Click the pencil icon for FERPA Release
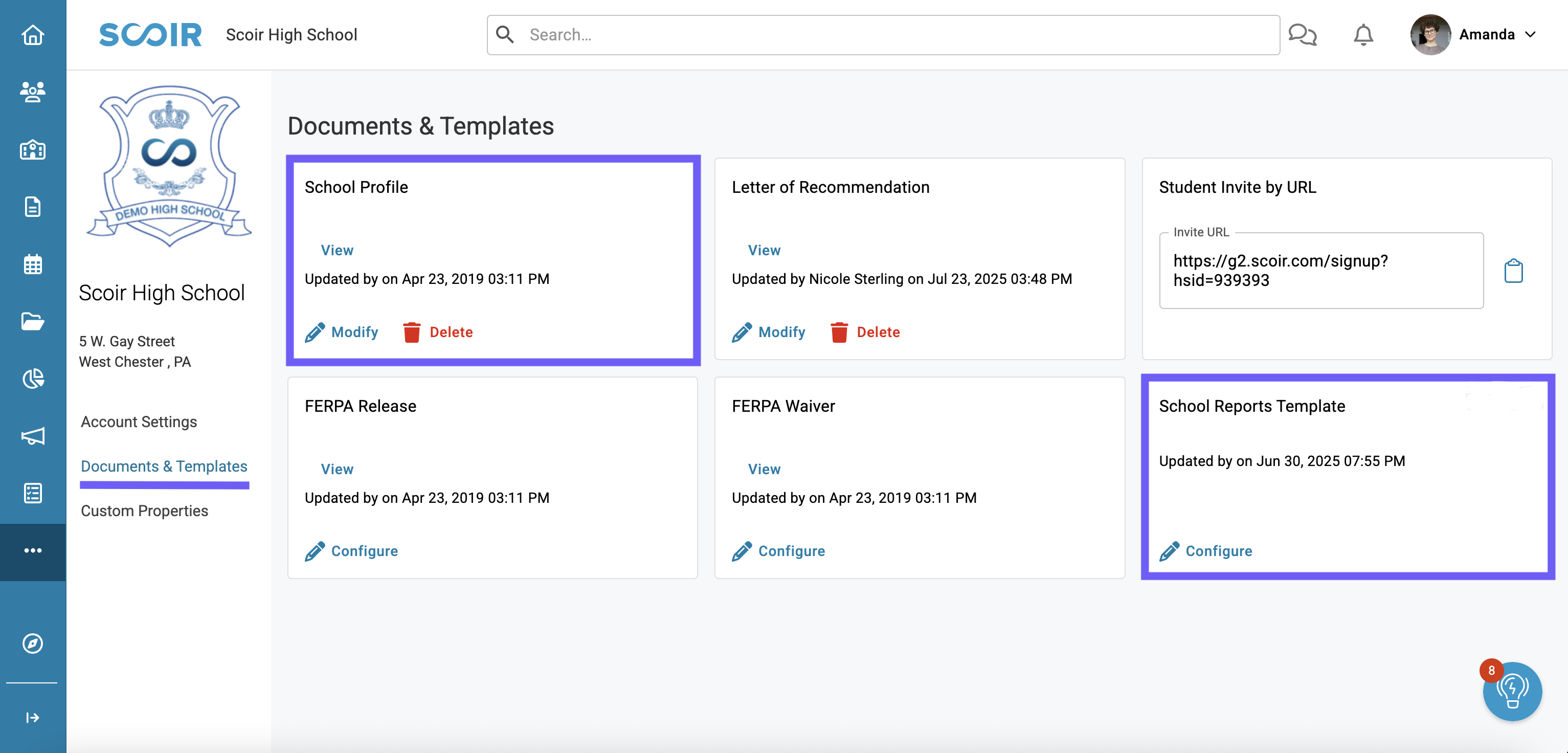The width and height of the screenshot is (1568, 753). point(315,551)
